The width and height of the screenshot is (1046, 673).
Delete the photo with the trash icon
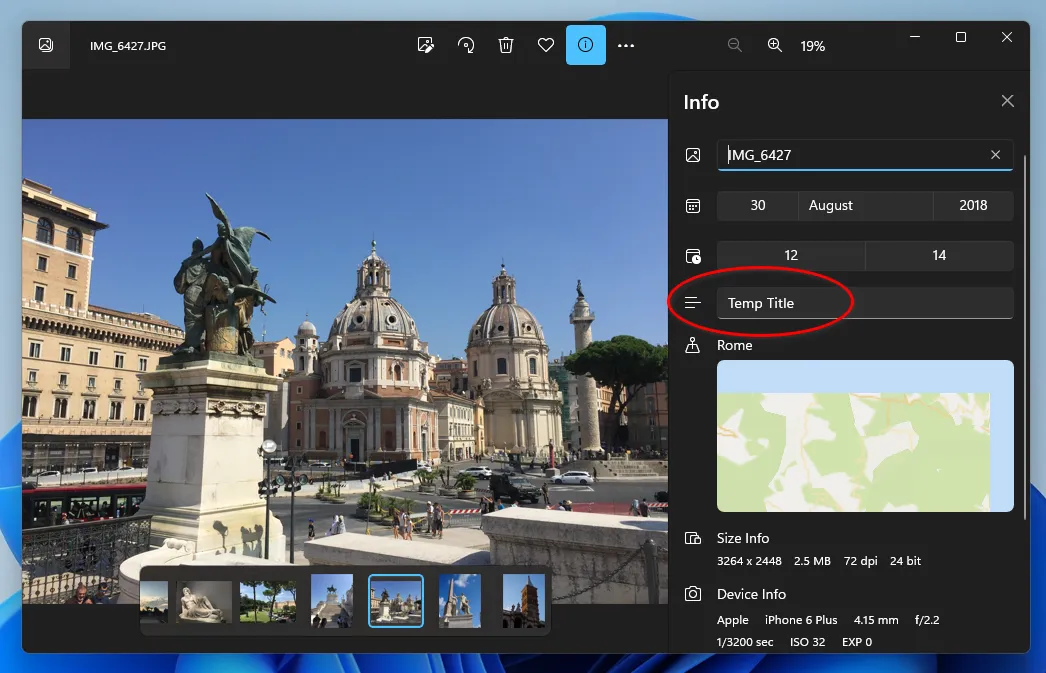coord(506,45)
